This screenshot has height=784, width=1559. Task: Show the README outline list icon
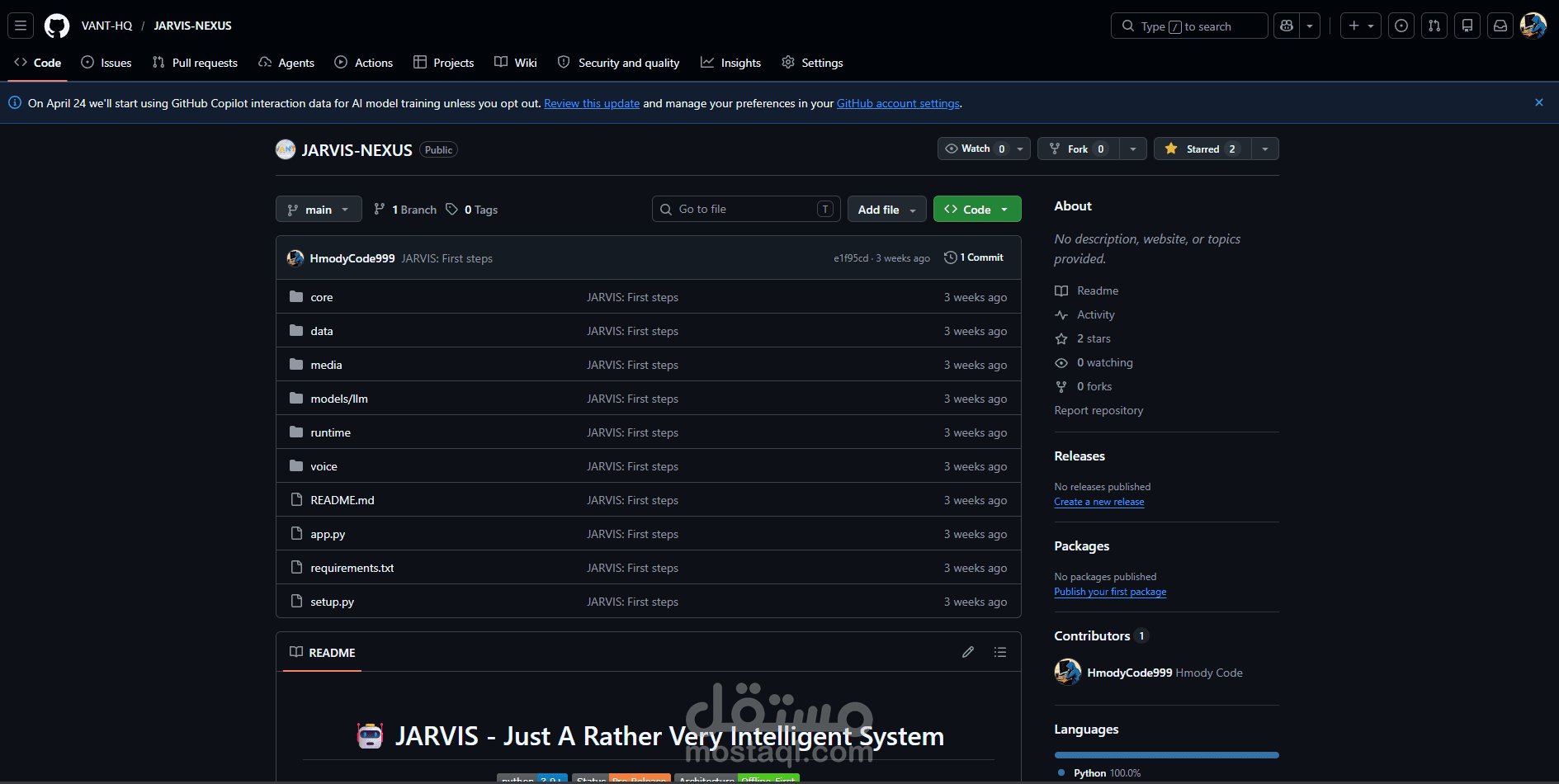click(x=1000, y=652)
